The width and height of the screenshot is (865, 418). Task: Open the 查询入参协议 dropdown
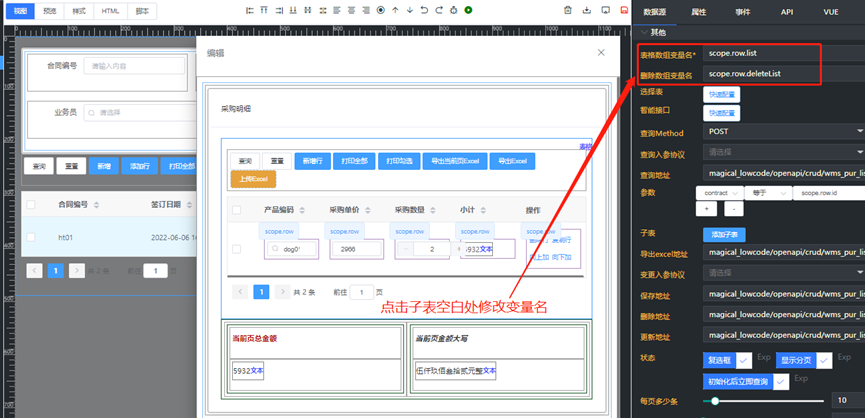[784, 152]
